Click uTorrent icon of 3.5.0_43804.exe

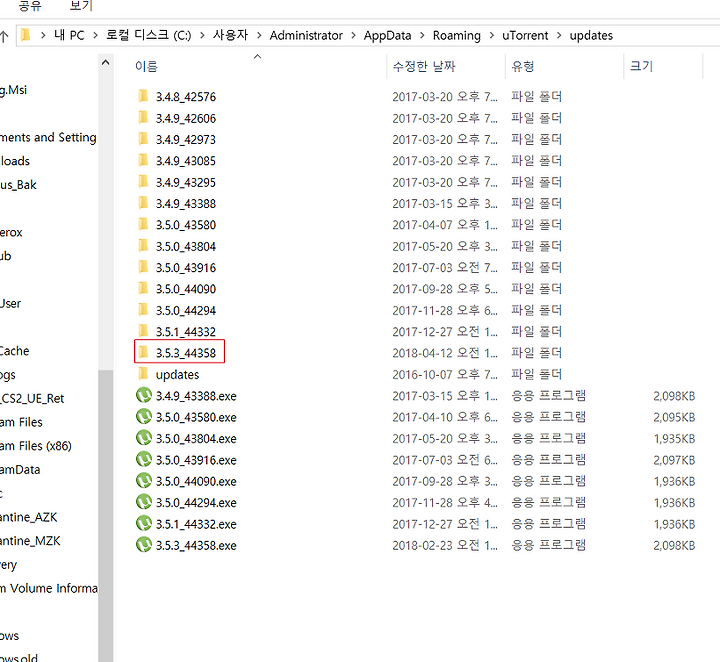click(144, 438)
